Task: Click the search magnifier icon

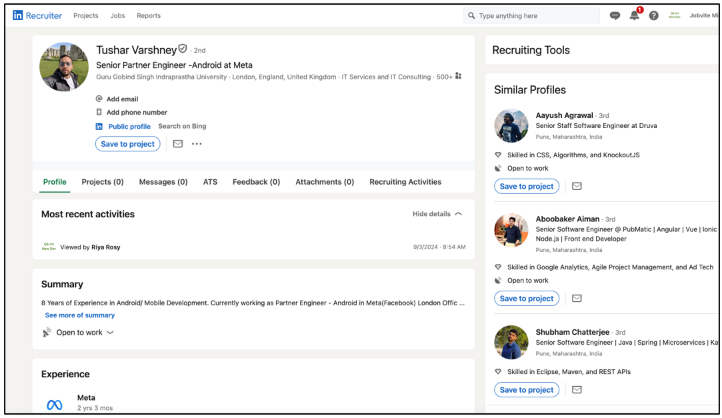Action: coord(472,16)
